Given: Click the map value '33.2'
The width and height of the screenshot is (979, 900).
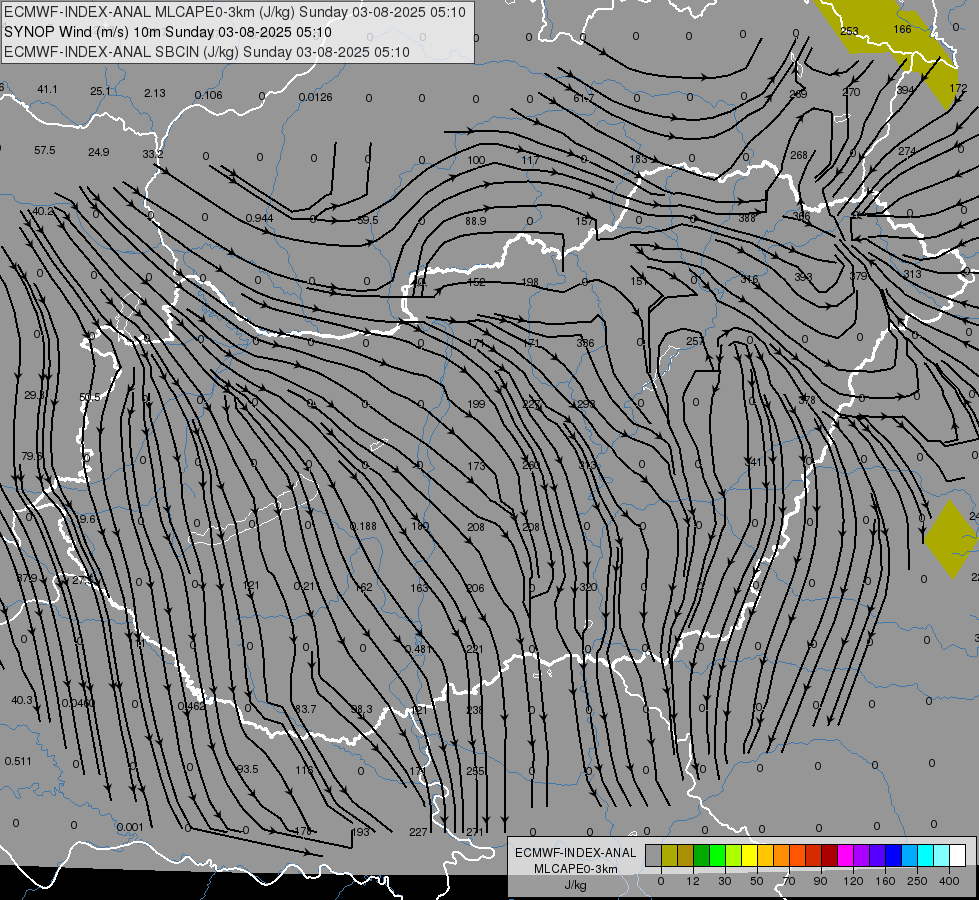Looking at the screenshot, I should coord(153,154).
